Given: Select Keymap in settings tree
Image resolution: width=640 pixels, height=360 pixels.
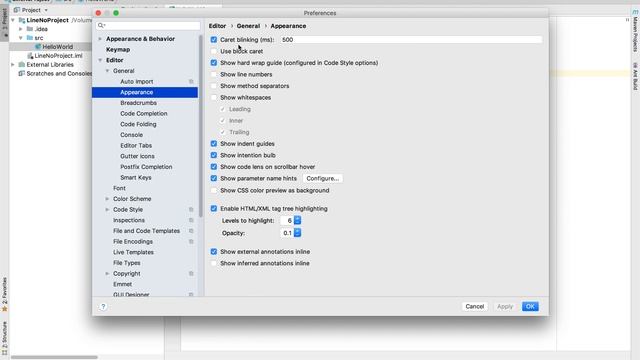Looking at the screenshot, I should click(x=118, y=49).
